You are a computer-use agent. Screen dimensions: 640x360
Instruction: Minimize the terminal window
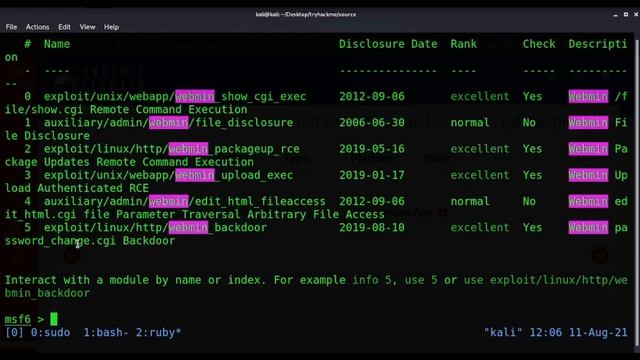616,15
